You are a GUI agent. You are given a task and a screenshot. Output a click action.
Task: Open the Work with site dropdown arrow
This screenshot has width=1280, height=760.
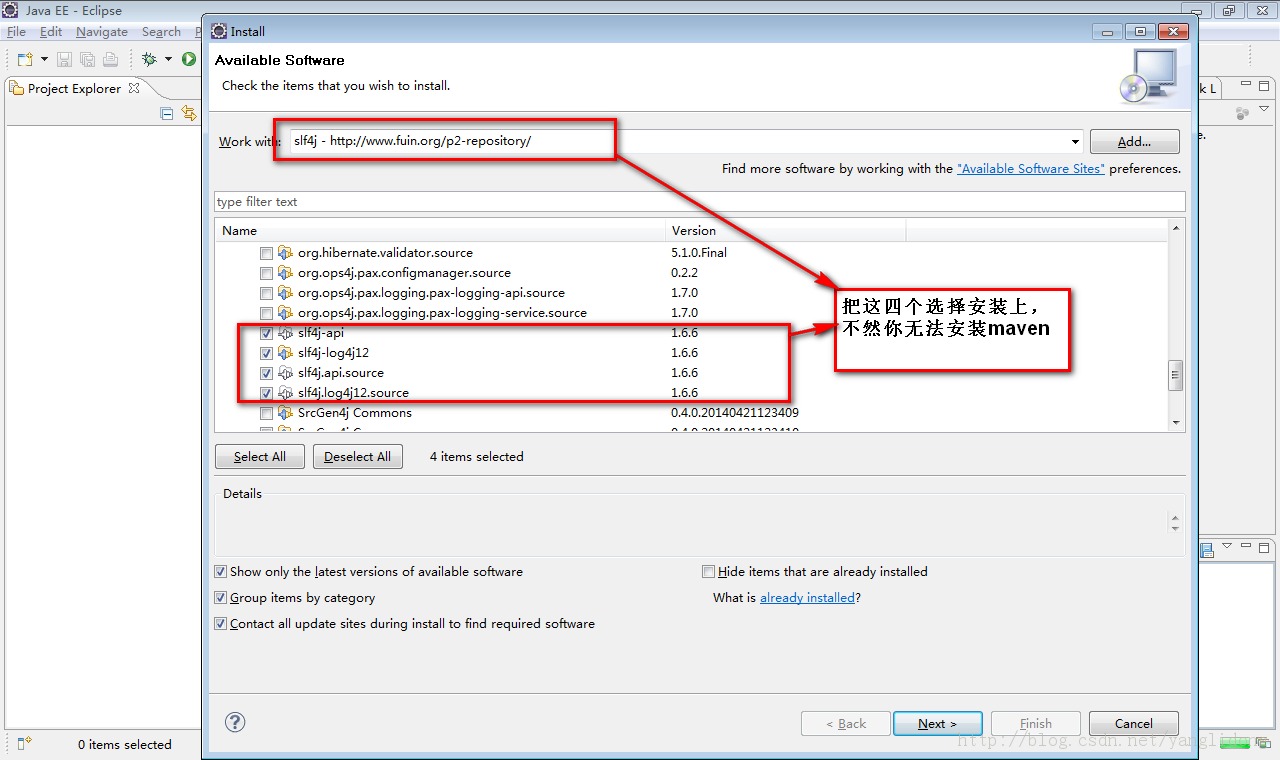coord(1075,142)
